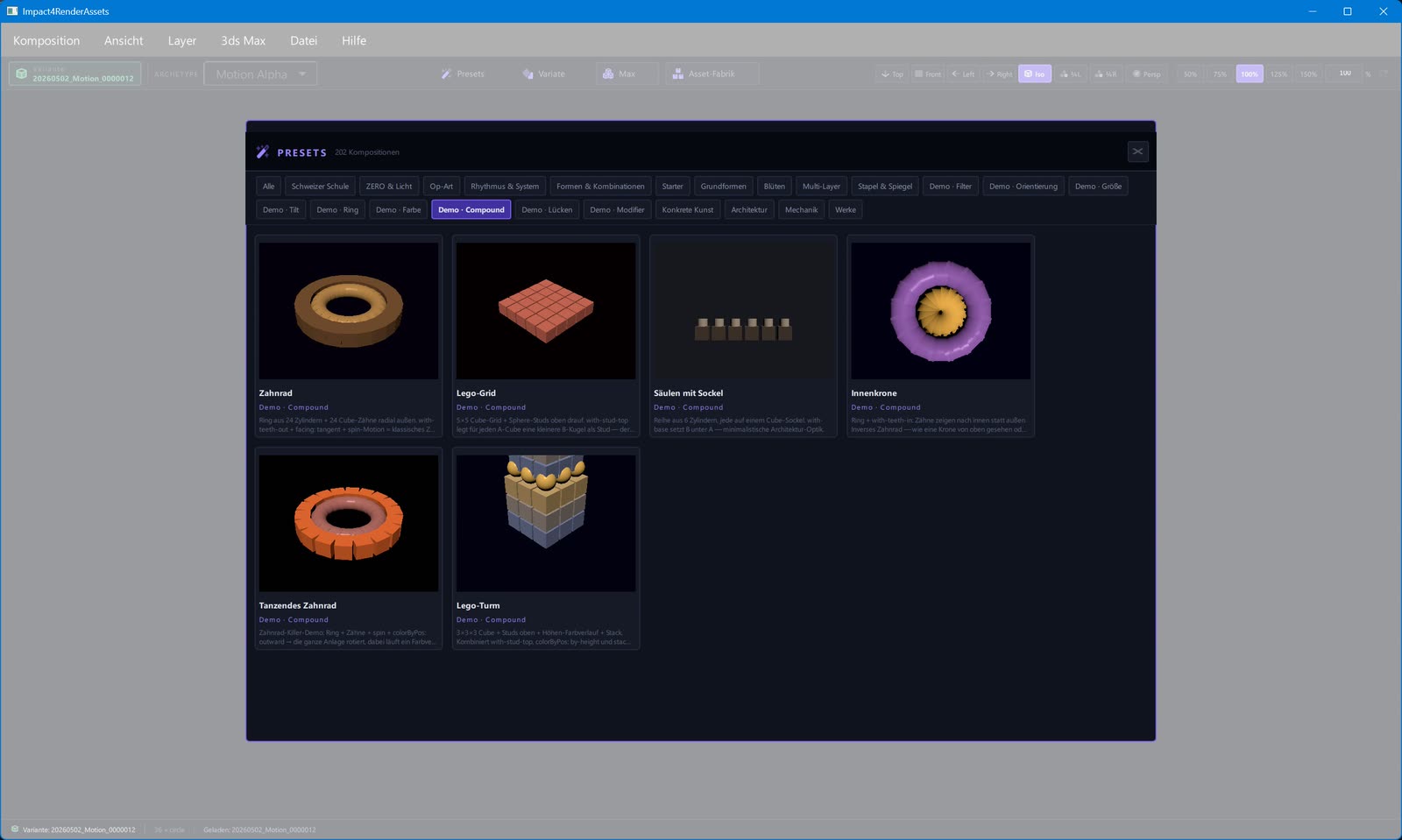Set zoom to 50%
This screenshot has height=840, width=1402.
pos(1190,74)
